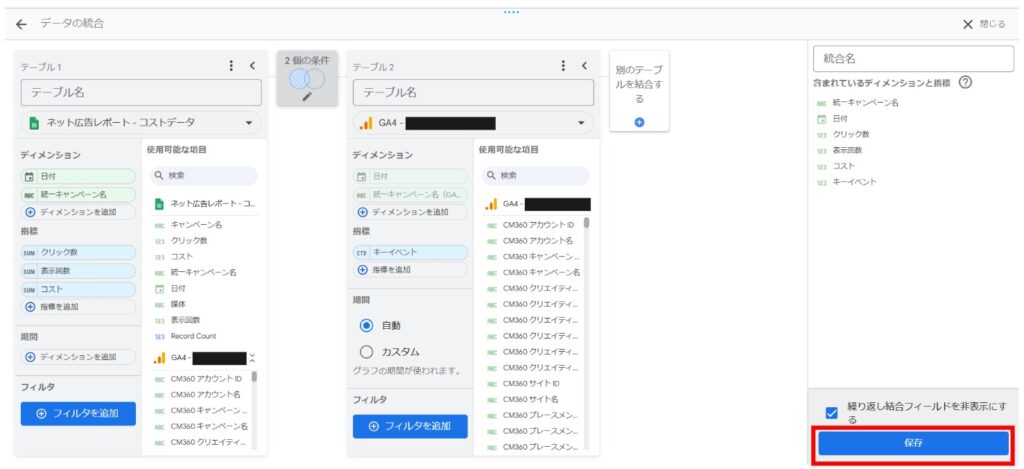Screen dimensions: 1024x469
Task: Edit join condition via pencil icon
Action: pyautogui.click(x=307, y=97)
